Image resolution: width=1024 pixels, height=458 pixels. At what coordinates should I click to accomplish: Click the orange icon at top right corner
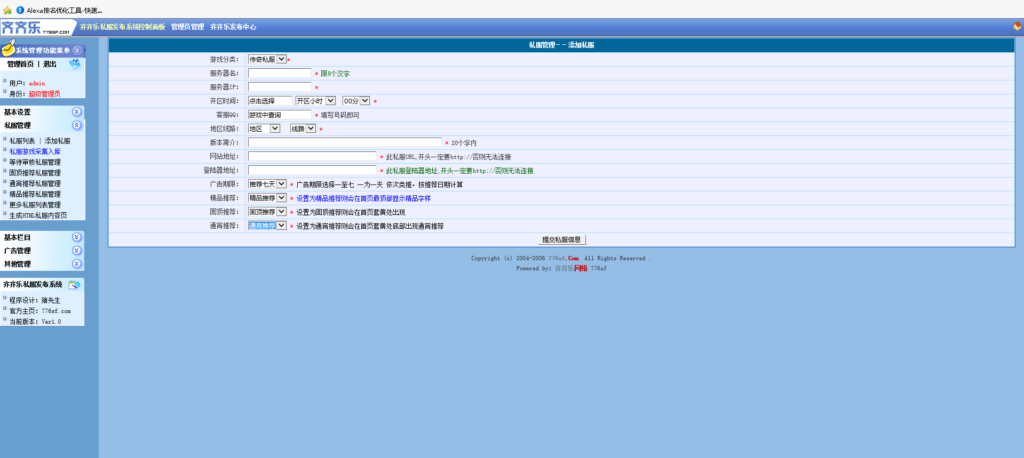(1017, 27)
